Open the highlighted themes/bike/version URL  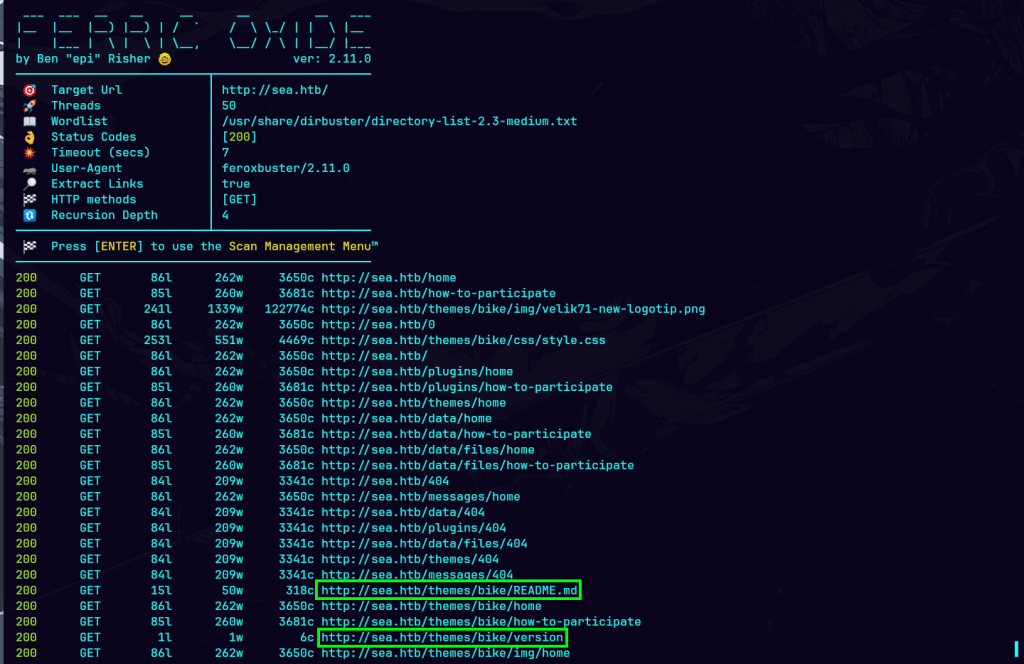(x=441, y=637)
